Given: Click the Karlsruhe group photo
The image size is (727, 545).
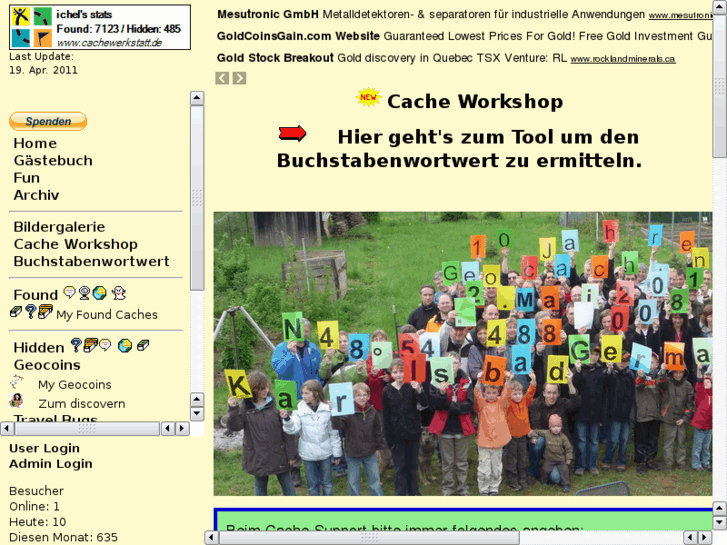Looking at the screenshot, I should (463, 354).
